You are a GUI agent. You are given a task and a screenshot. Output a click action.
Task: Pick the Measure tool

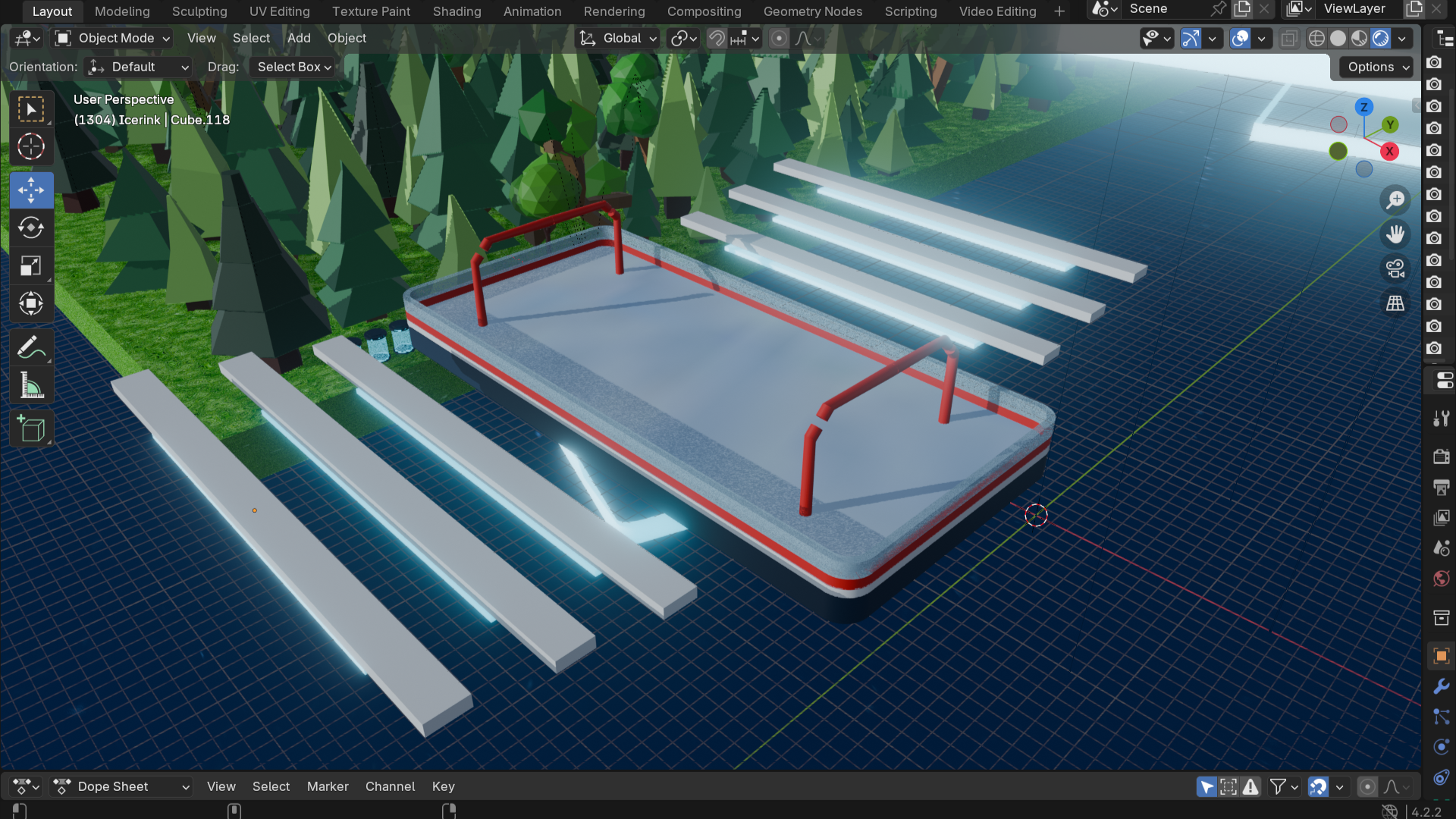coord(31,386)
